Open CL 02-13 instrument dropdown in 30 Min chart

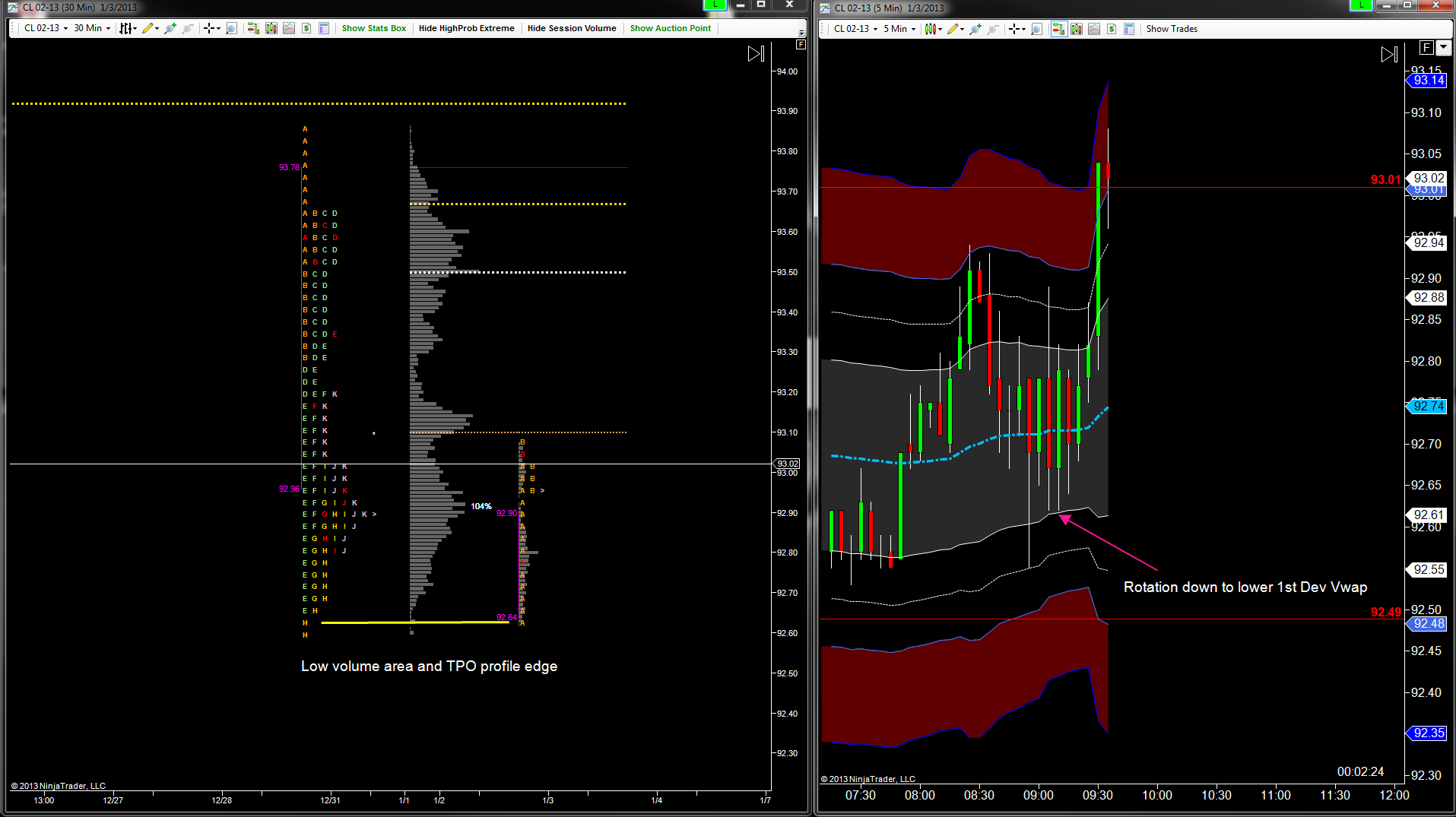46,28
